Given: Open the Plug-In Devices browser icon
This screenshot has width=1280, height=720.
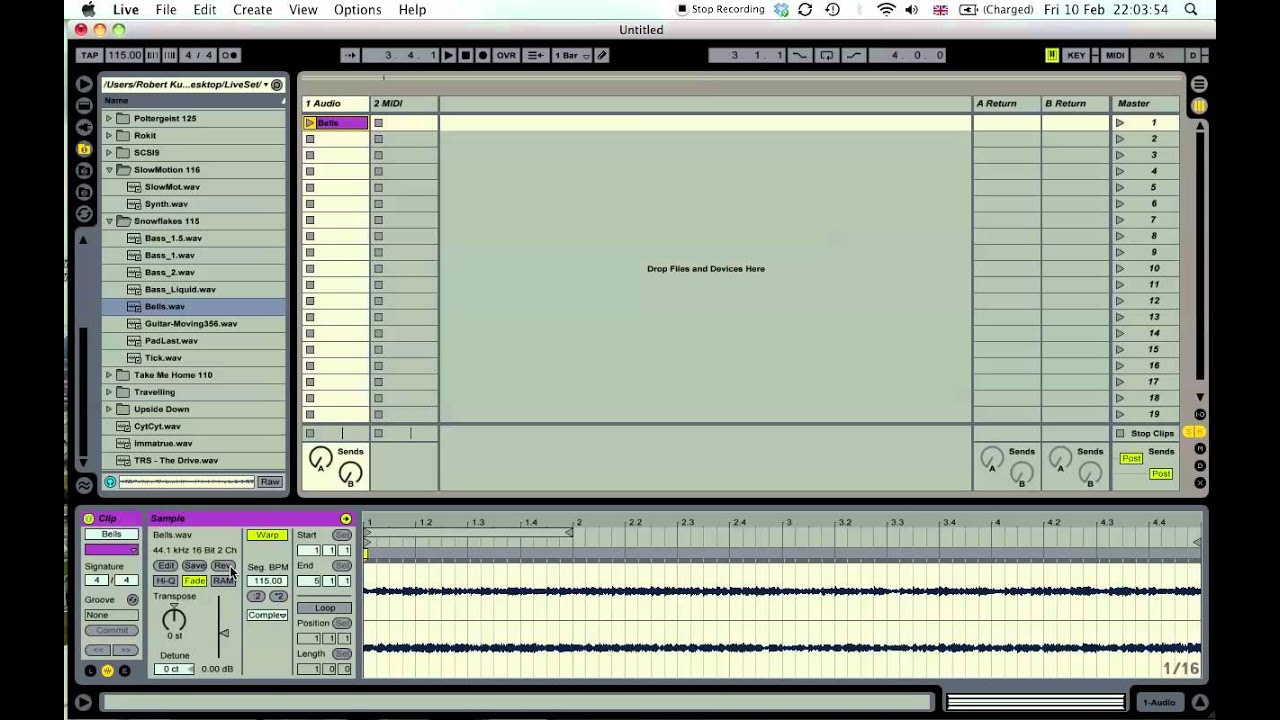Looking at the screenshot, I should point(84,127).
